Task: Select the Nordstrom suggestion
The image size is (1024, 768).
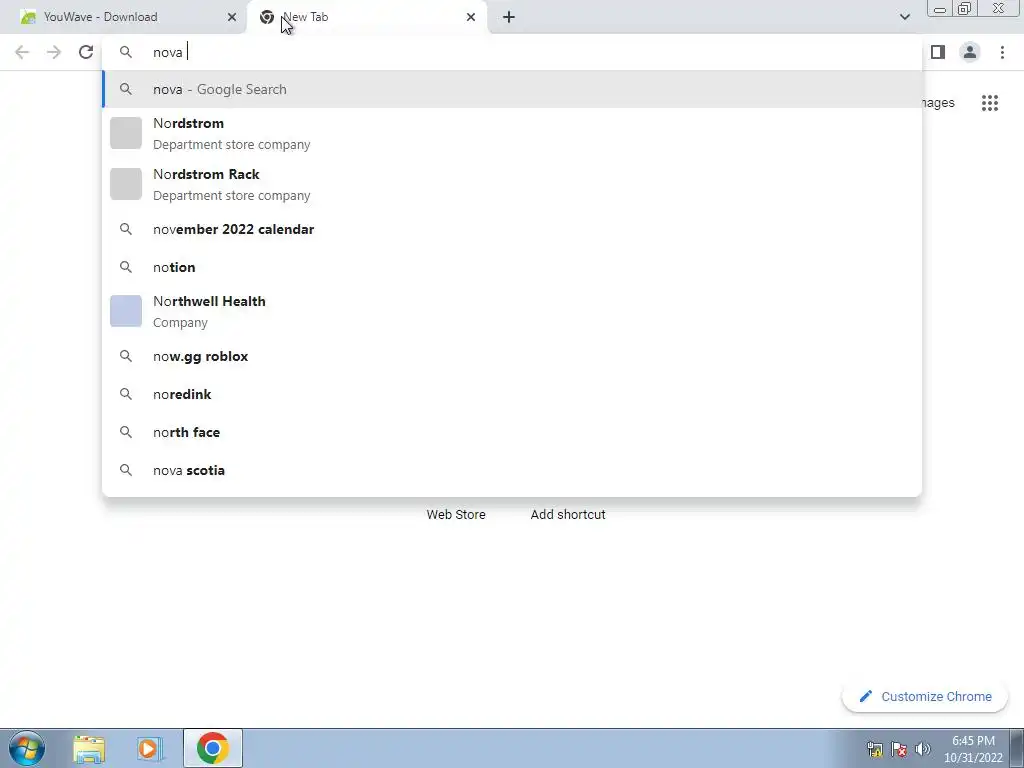Action: pos(513,133)
